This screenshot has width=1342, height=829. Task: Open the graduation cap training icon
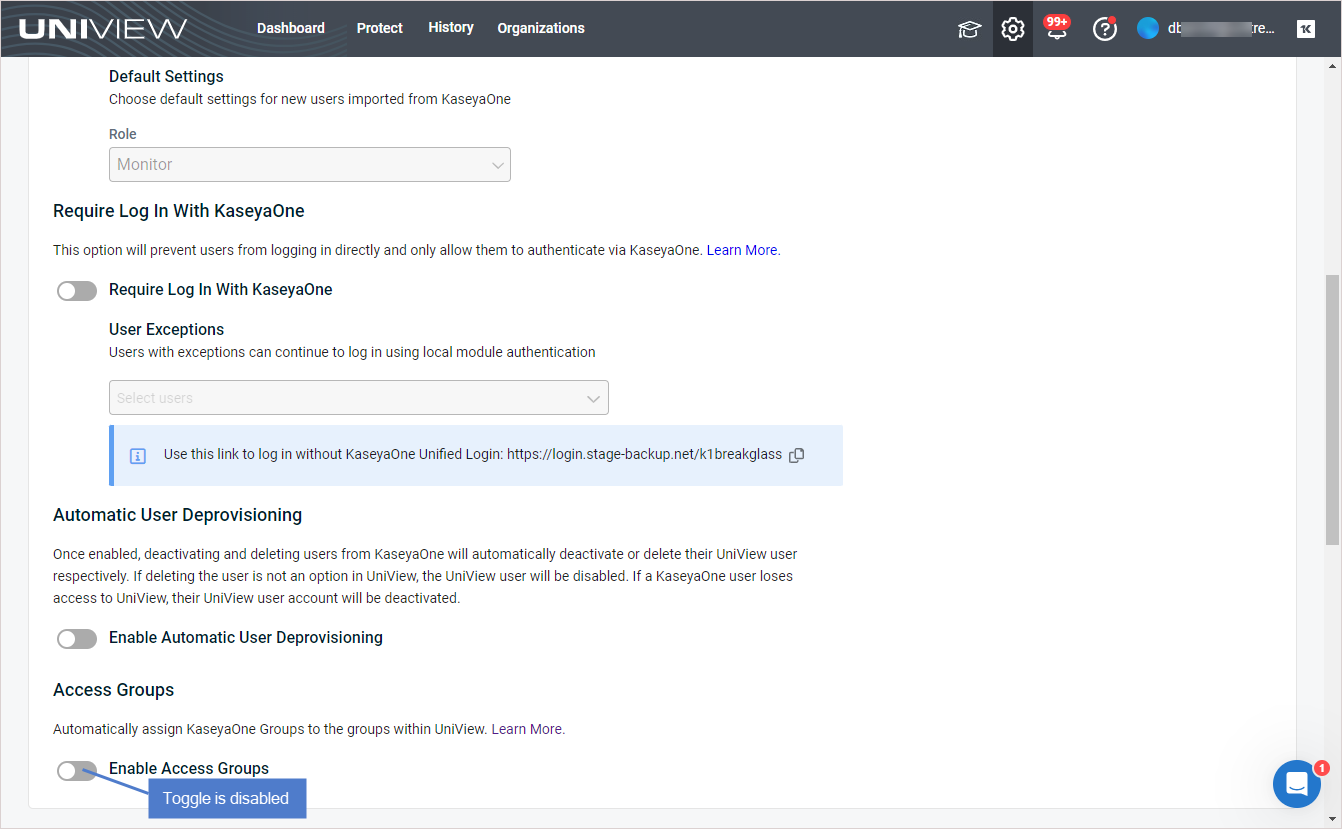[x=969, y=29]
